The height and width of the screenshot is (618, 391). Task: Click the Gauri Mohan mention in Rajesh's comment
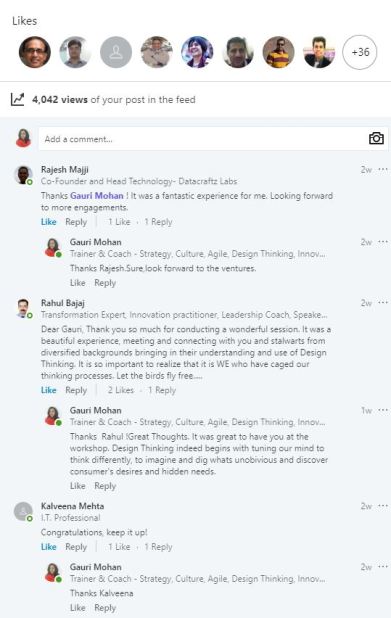(x=97, y=195)
